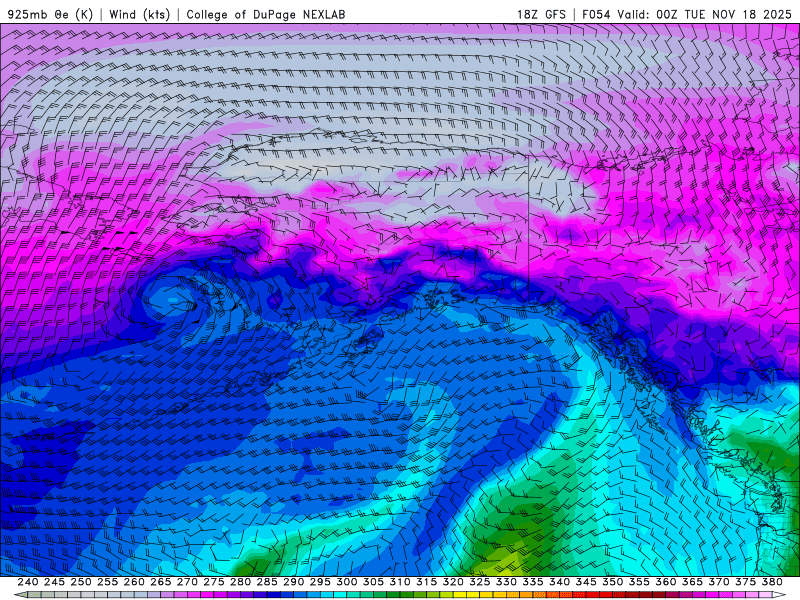This screenshot has height=600, width=800.
Task: Click the 340 colorbar scale label
Action: 559,582
